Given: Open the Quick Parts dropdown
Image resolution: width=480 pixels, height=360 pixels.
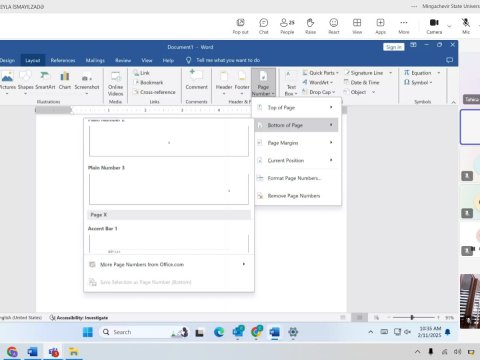Looking at the screenshot, I should pos(320,73).
